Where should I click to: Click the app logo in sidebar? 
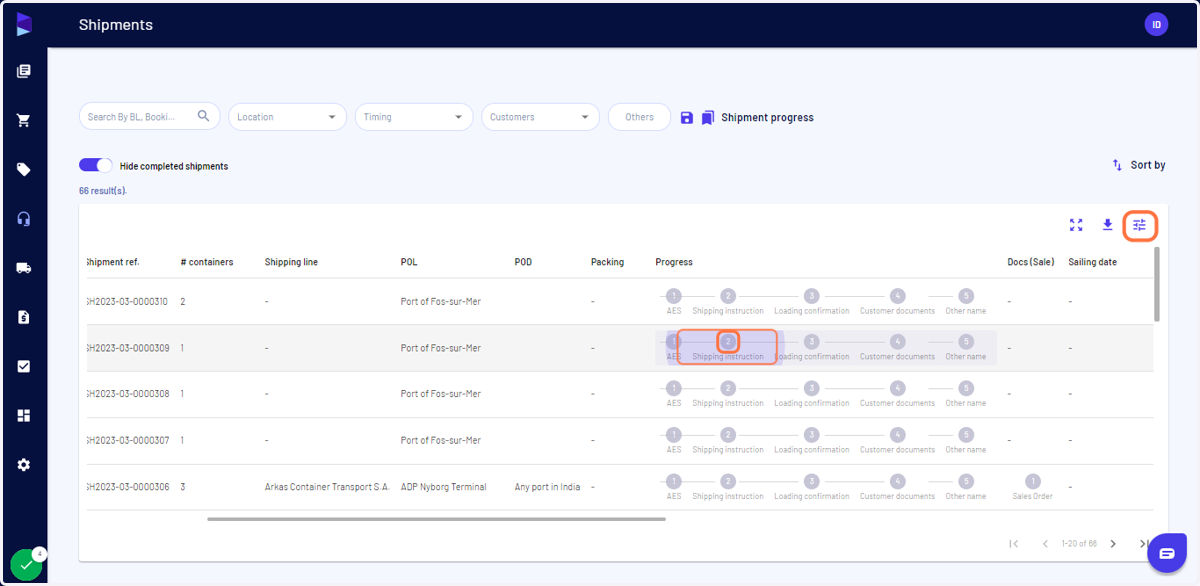tap(24, 24)
